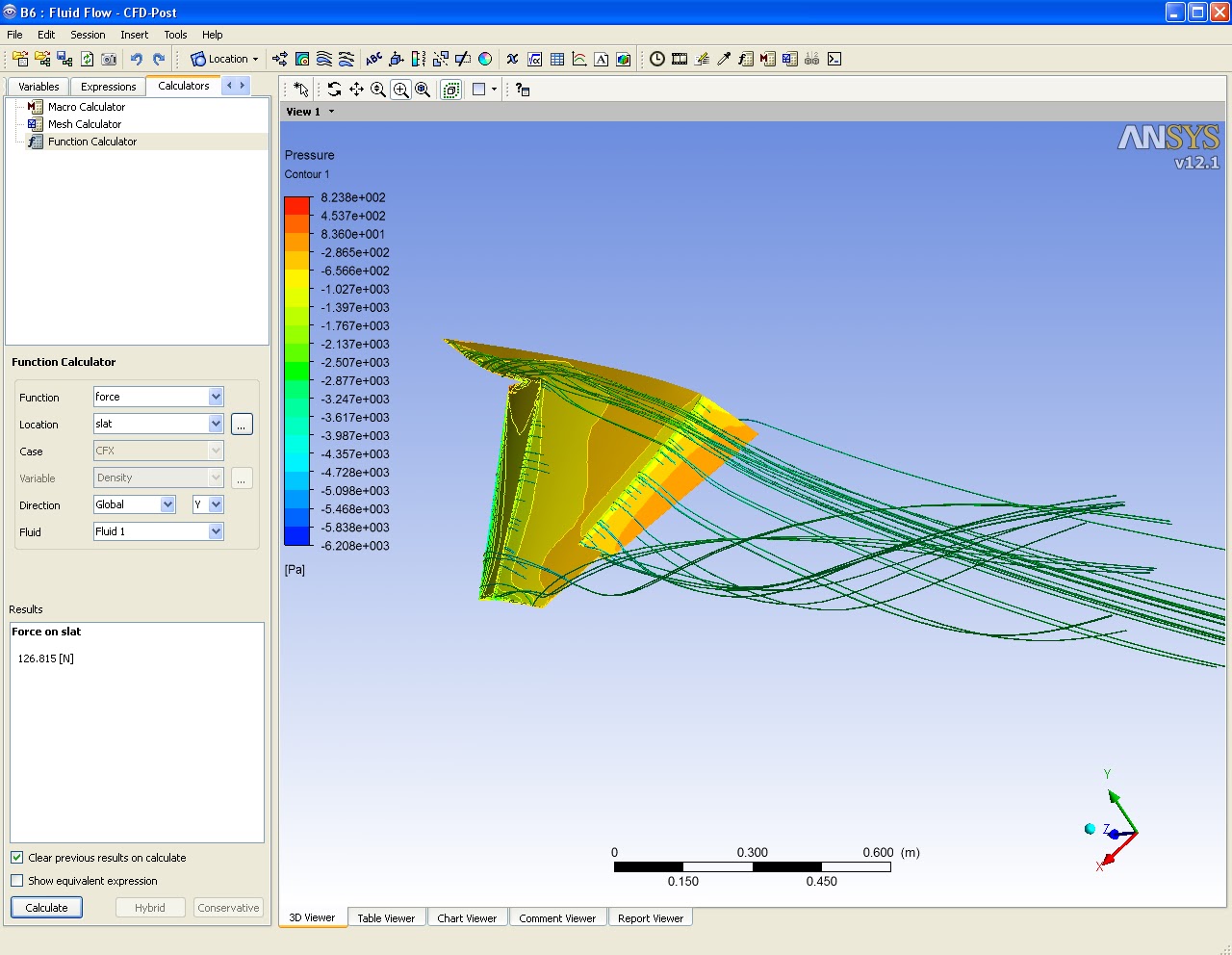This screenshot has width=1232, height=955.
Task: Insert a Particle Track from toolbar
Action: click(346, 59)
